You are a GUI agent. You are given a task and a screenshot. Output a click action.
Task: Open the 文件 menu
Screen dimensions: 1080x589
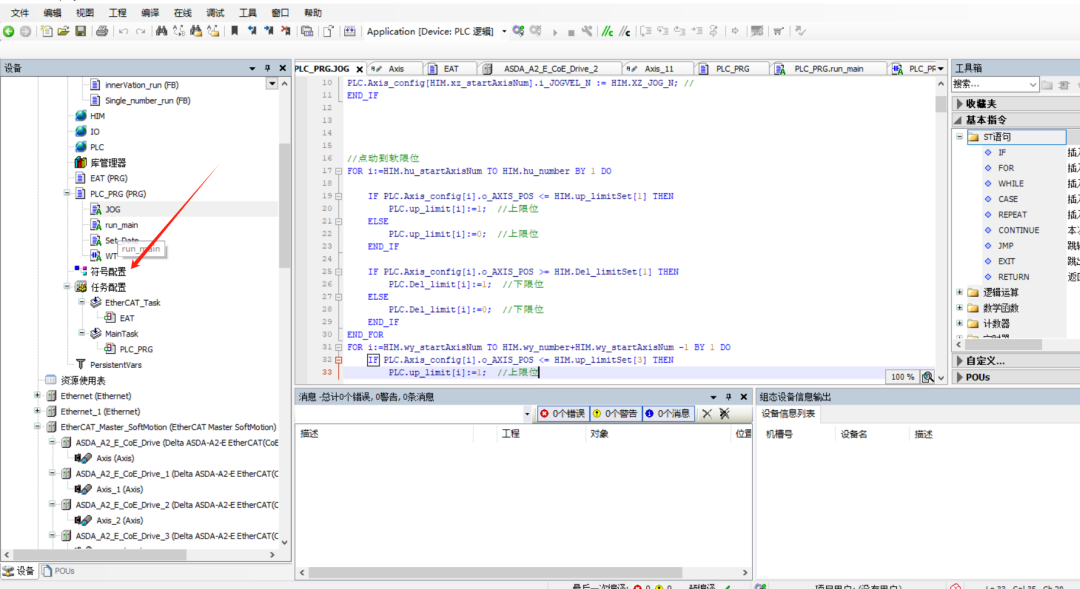click(x=20, y=12)
